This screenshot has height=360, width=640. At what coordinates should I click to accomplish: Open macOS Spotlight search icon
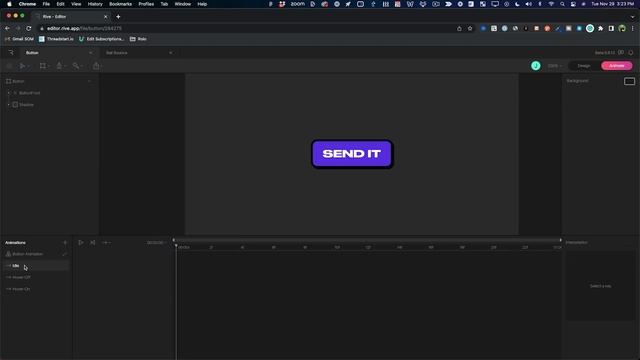click(x=562, y=4)
